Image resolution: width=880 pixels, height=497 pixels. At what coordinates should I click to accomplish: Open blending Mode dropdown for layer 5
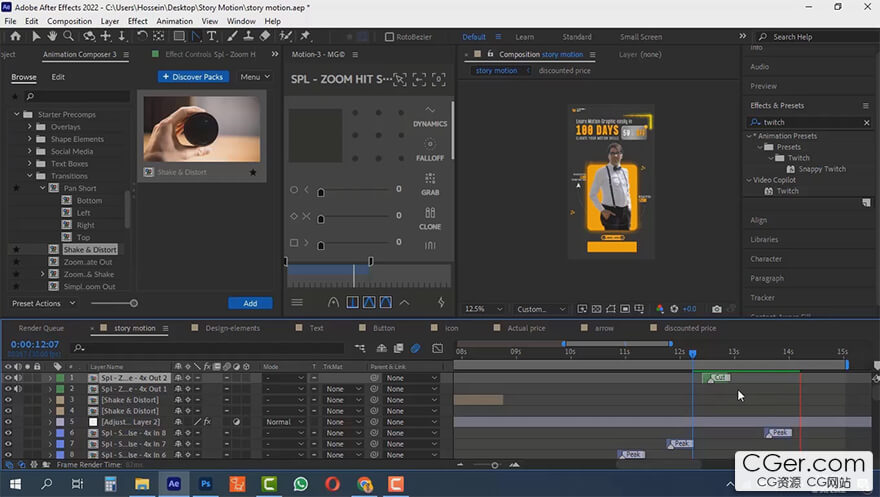(x=285, y=422)
